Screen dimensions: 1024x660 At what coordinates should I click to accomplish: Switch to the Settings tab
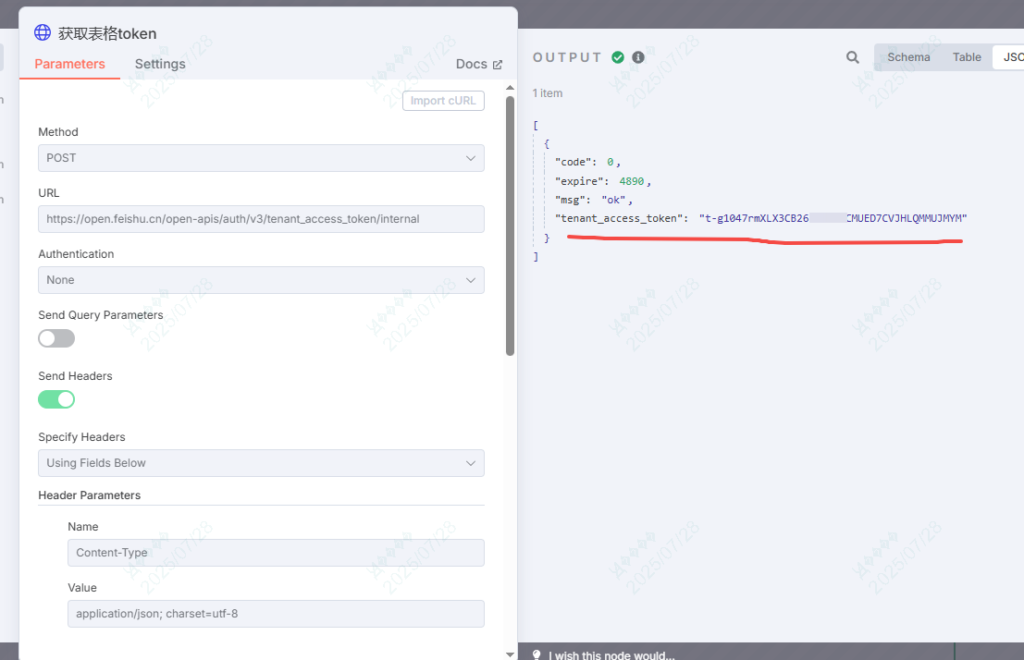160,64
